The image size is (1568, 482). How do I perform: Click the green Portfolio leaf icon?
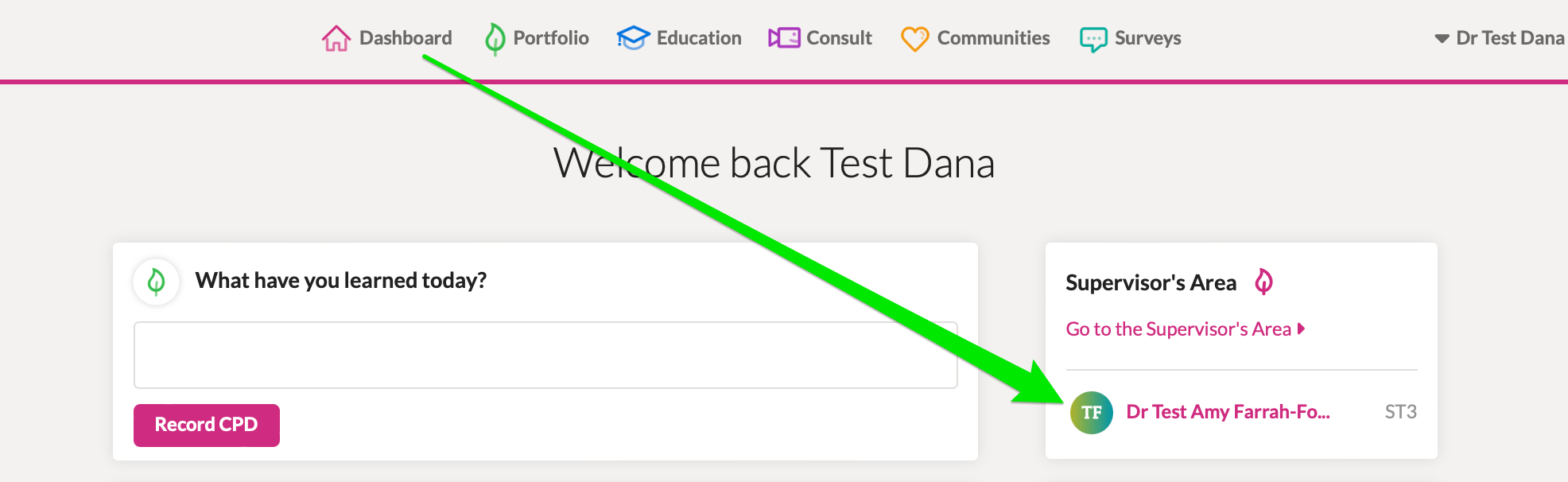pyautogui.click(x=495, y=38)
